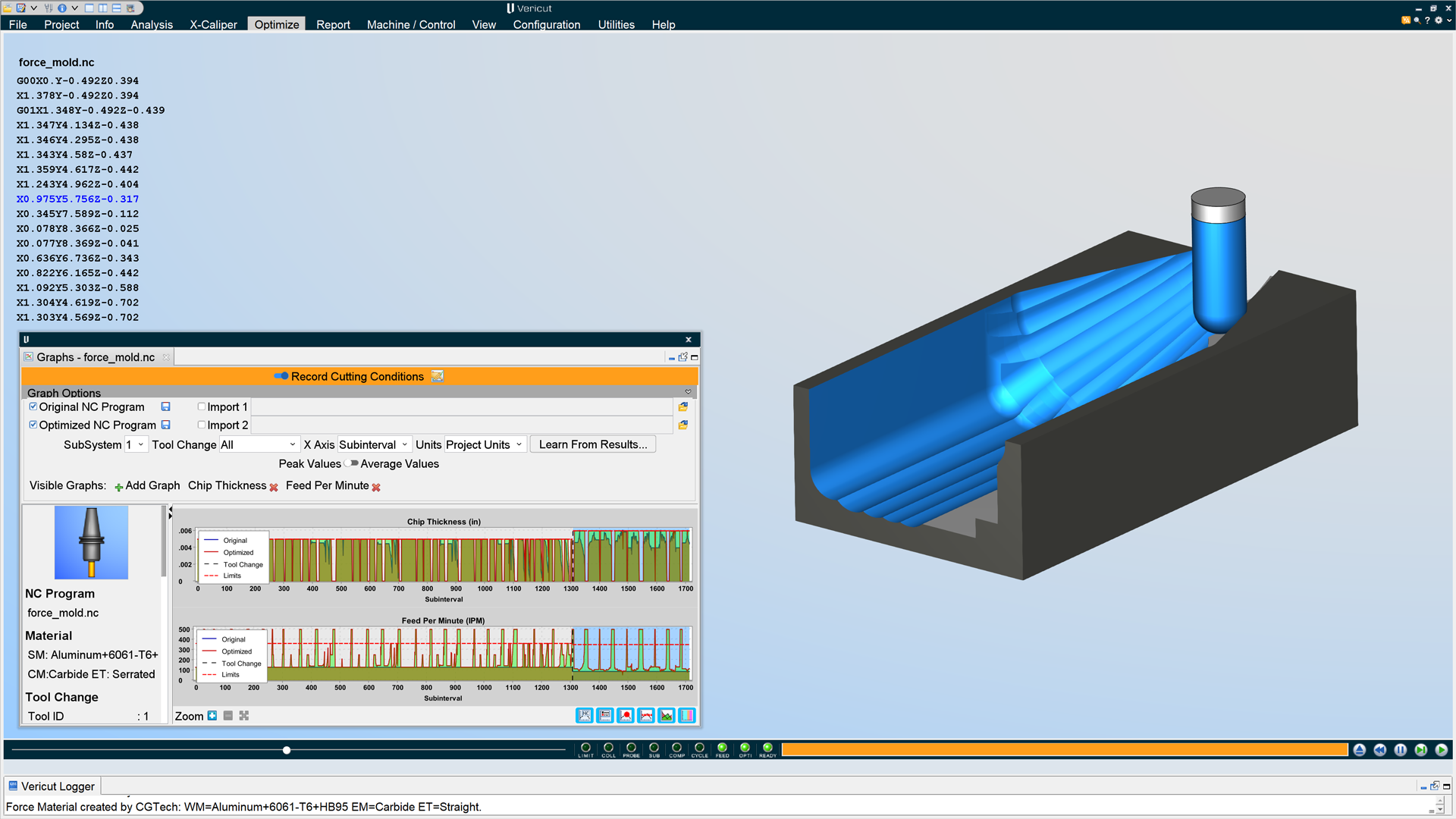The image size is (1456, 819).
Task: Click the Single Step forward button
Action: (1420, 750)
